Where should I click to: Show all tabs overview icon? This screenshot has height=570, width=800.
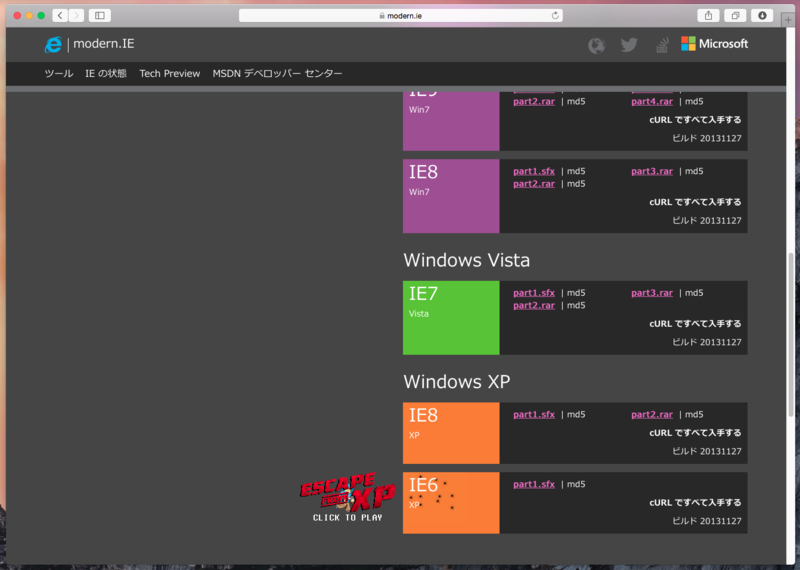pos(735,16)
